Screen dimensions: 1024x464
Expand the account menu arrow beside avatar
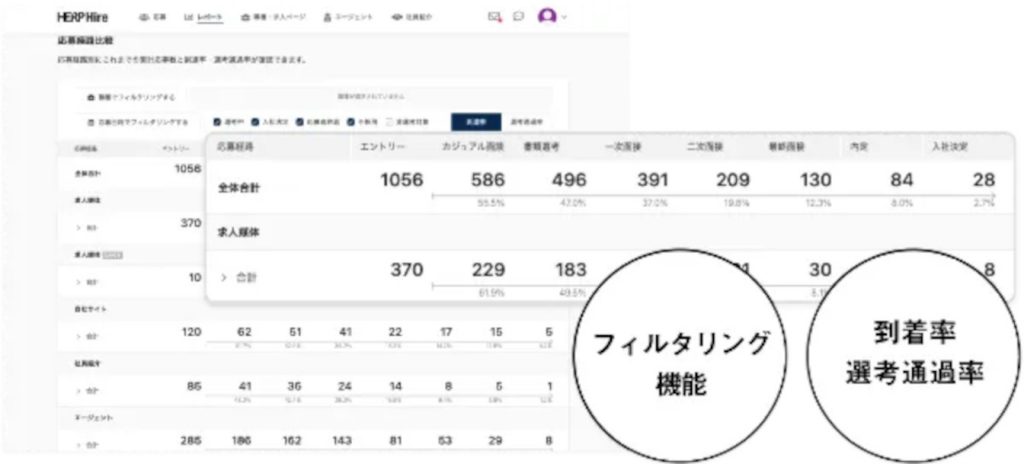click(x=564, y=17)
